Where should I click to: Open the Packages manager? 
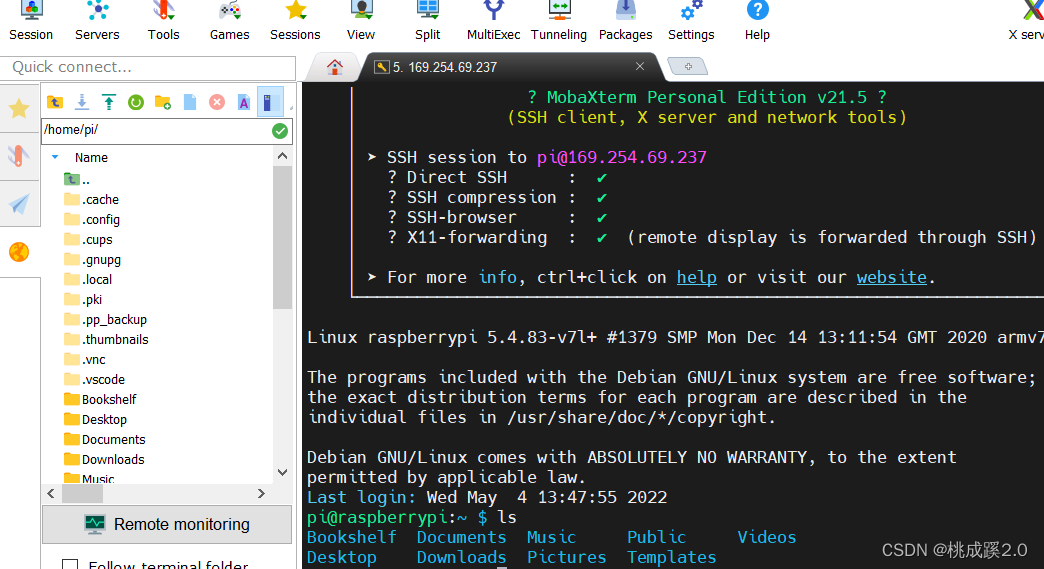(625, 22)
